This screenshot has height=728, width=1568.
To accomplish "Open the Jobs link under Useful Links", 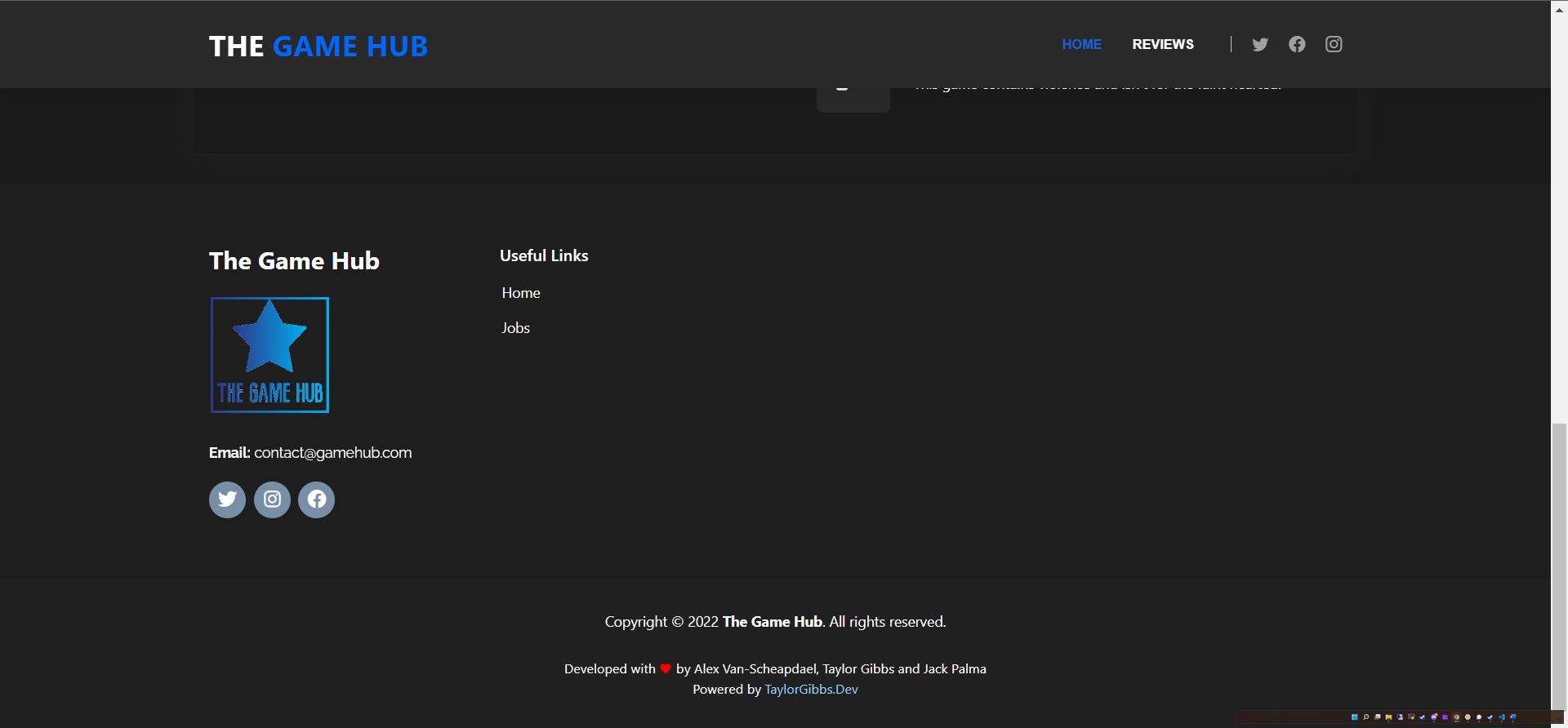I will pyautogui.click(x=515, y=328).
